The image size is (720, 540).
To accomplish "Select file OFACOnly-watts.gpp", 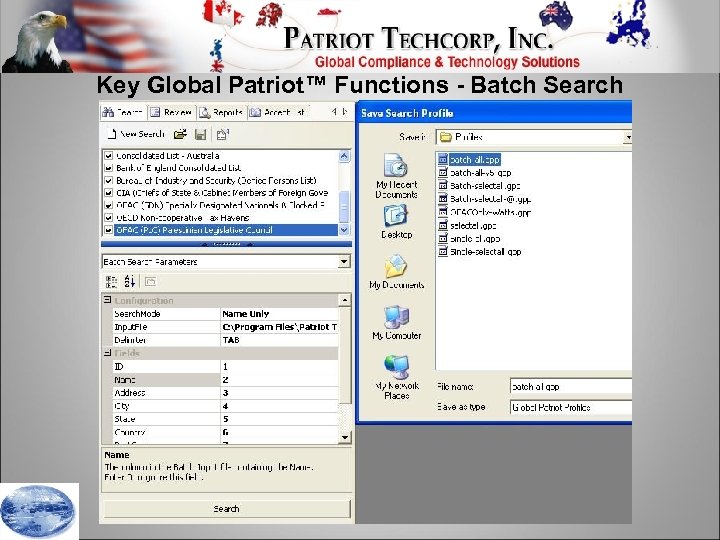I will (484, 213).
